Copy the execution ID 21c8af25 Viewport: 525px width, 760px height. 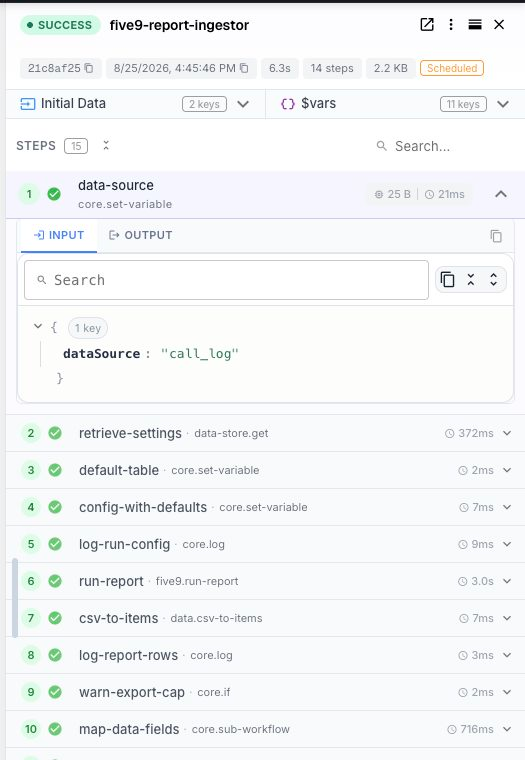(x=89, y=68)
